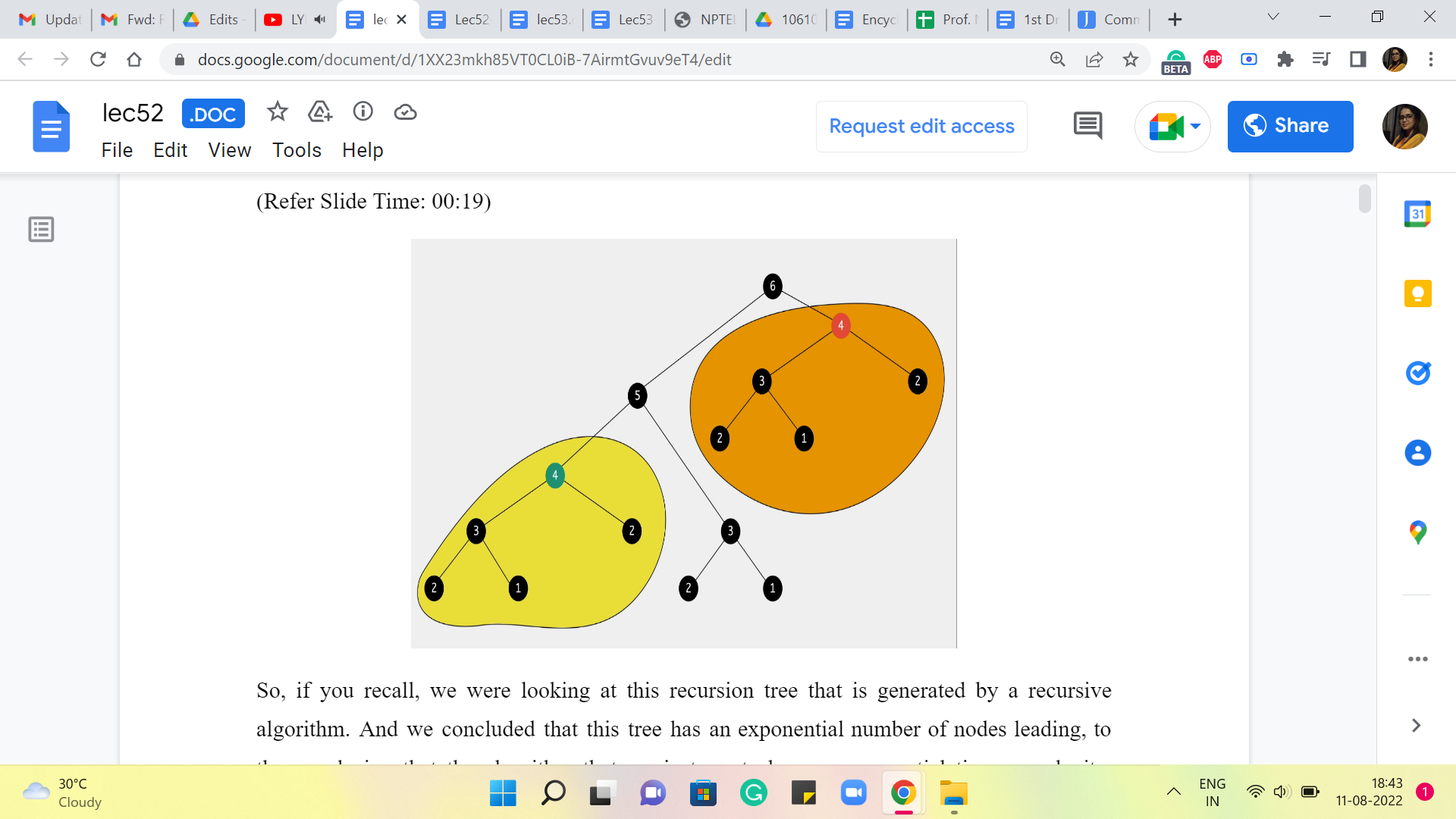Show document outline panel
Image resolution: width=1456 pixels, height=819 pixels.
click(x=41, y=229)
